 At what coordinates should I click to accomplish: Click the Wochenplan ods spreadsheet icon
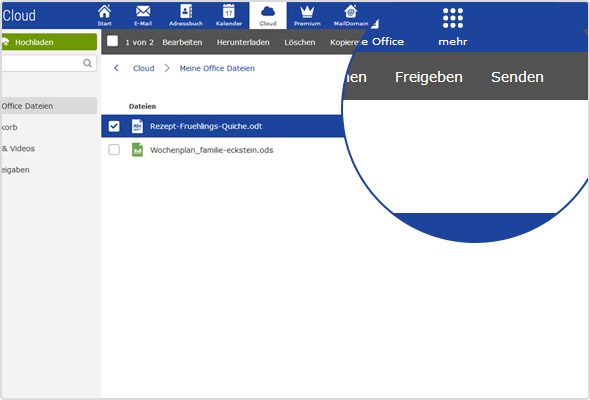(137, 150)
